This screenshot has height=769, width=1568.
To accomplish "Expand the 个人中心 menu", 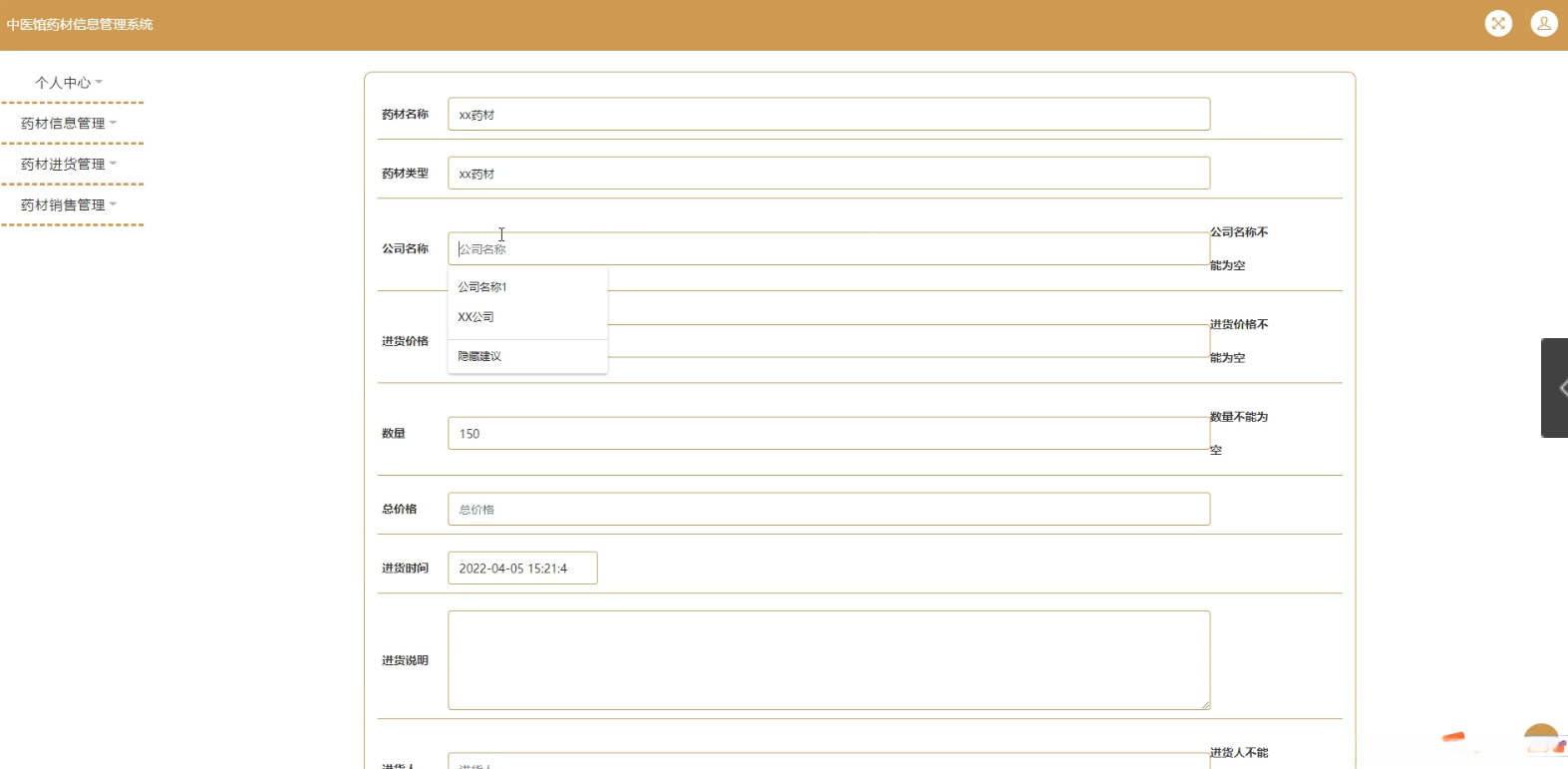I will click(x=70, y=83).
